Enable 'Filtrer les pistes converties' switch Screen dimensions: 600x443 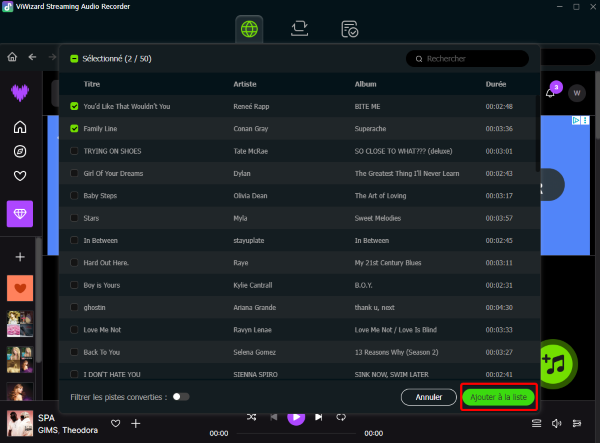(x=180, y=397)
